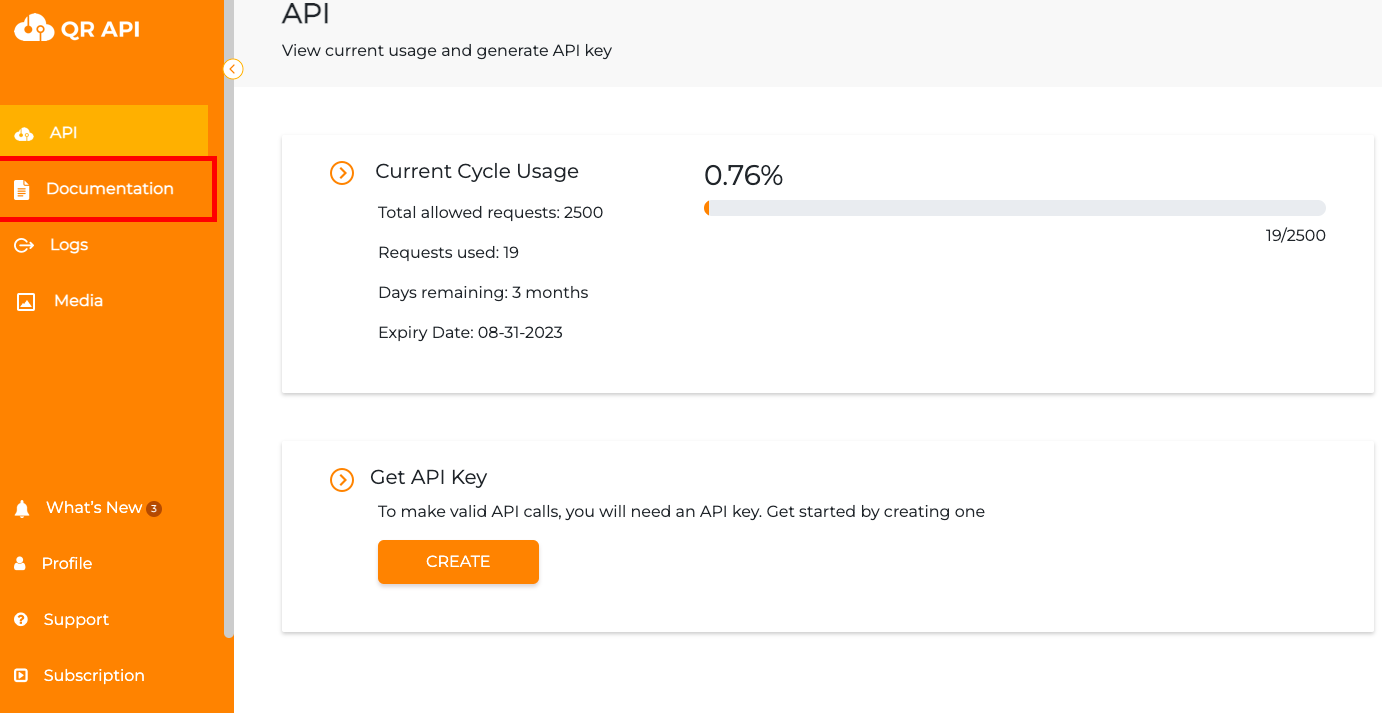Viewport: 1382px width, 713px height.
Task: Click the cloud icon beside API
Action: click(24, 133)
